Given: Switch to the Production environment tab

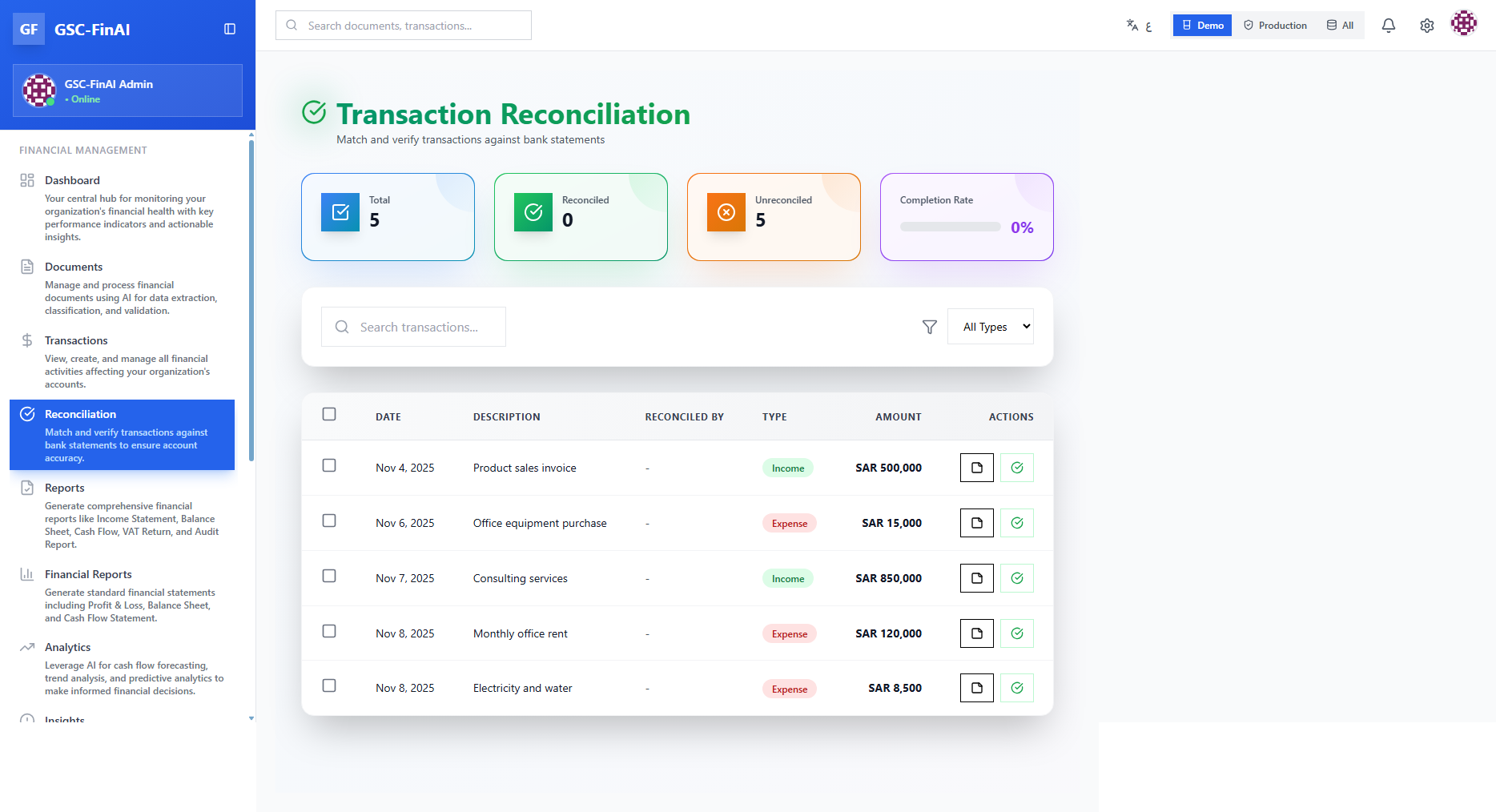Looking at the screenshot, I should (1275, 25).
